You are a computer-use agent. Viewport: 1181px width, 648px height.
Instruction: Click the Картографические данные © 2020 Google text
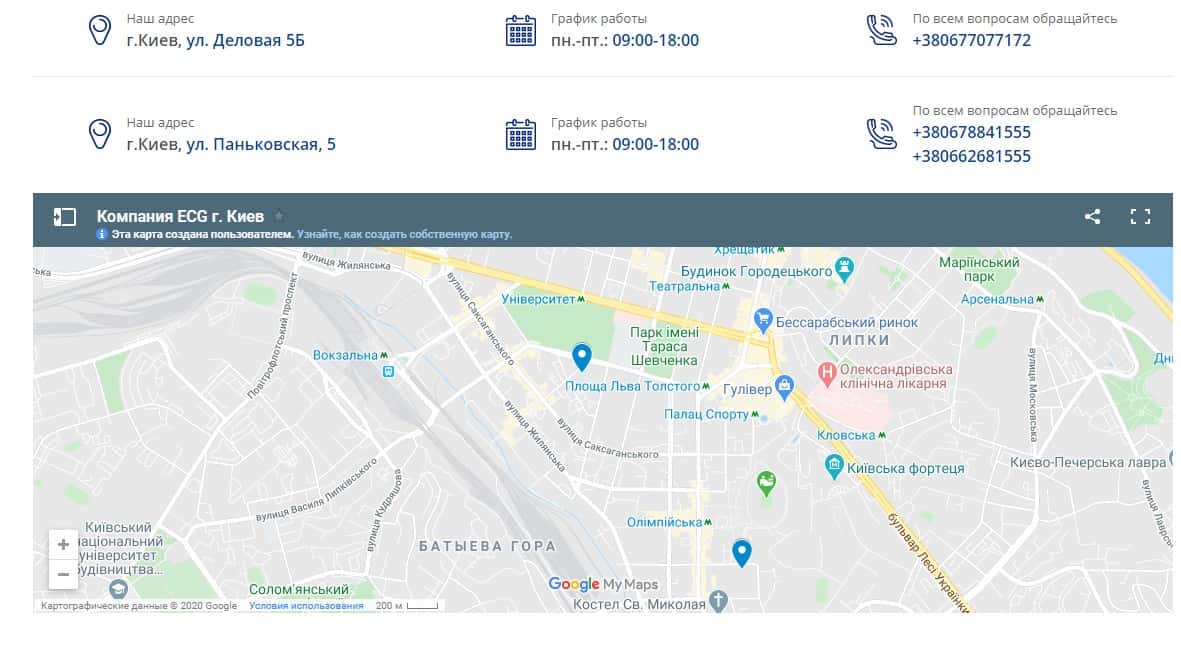coord(139,606)
